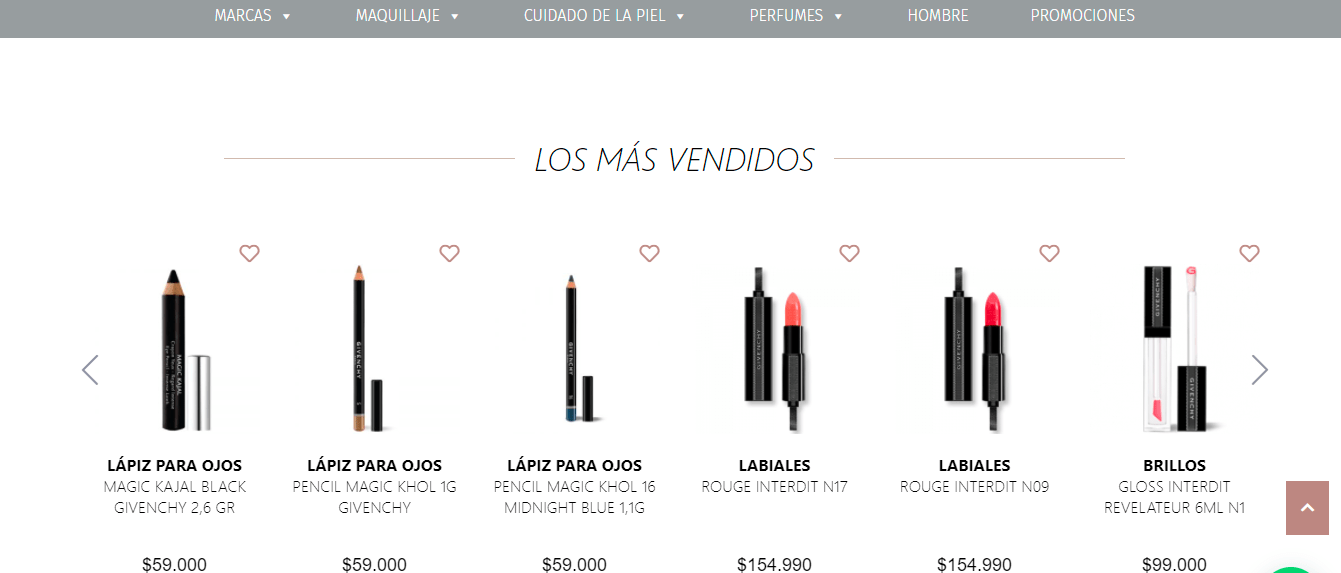Image resolution: width=1341 pixels, height=573 pixels.
Task: Open the Perfumes dropdown menu
Action: pyautogui.click(x=796, y=16)
